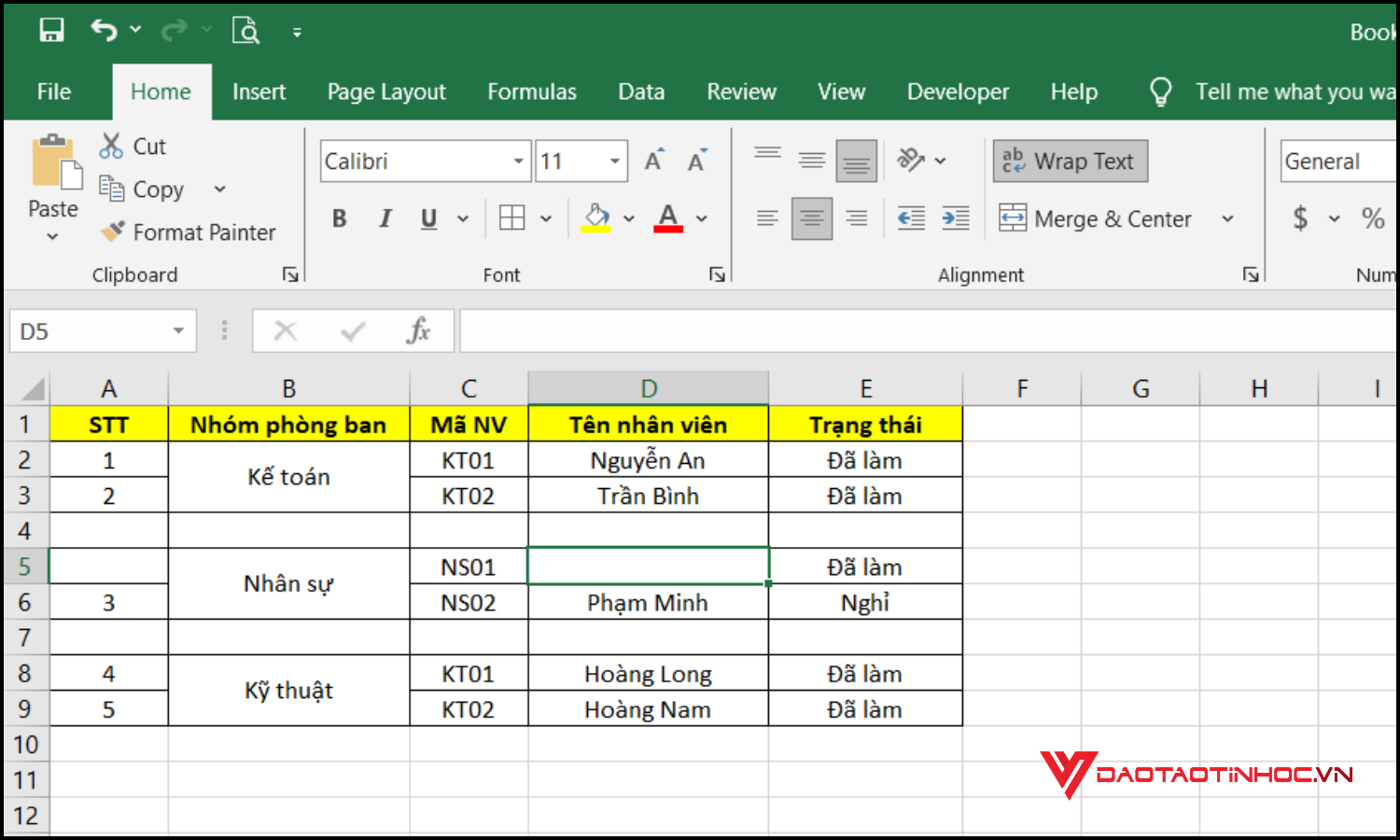Click the Save icon
The image size is (1400, 840).
[51, 29]
